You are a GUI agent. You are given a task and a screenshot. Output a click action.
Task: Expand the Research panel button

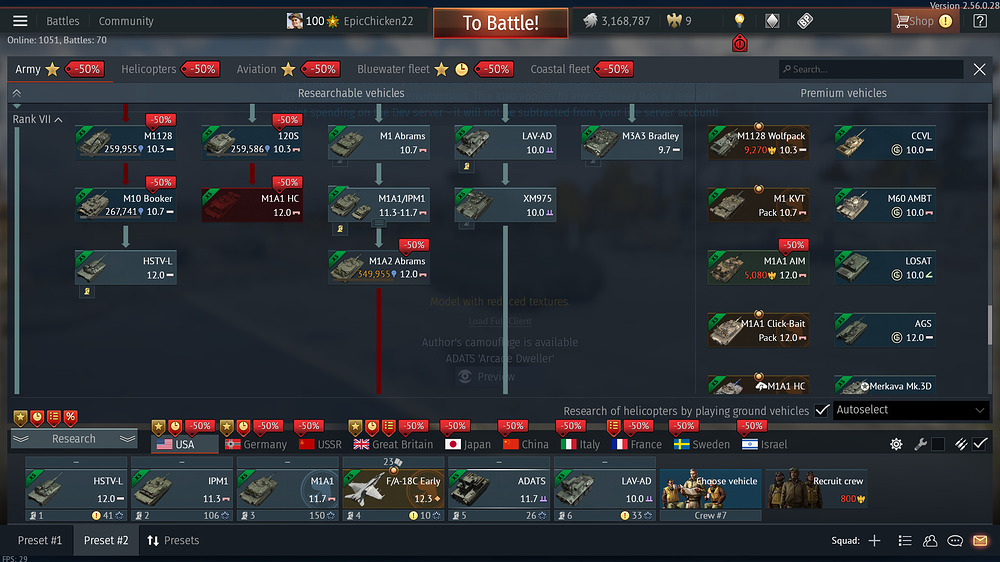coord(74,439)
